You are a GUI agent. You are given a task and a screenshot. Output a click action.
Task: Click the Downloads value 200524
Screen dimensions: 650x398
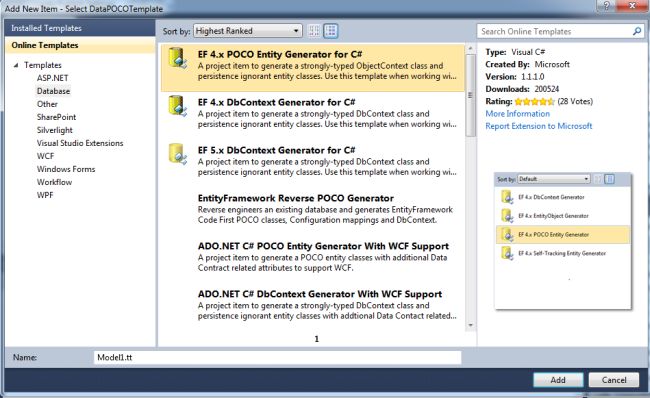click(x=547, y=89)
